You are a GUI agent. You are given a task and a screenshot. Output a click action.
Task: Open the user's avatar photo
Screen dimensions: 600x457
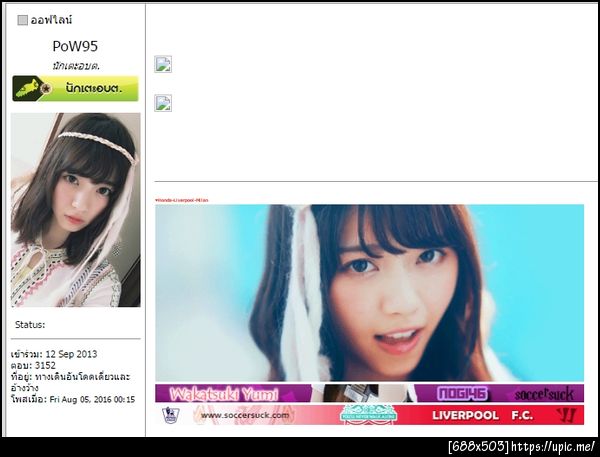coord(75,210)
